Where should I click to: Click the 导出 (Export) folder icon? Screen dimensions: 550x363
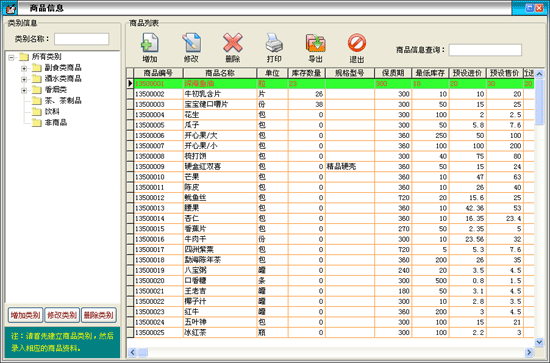315,43
